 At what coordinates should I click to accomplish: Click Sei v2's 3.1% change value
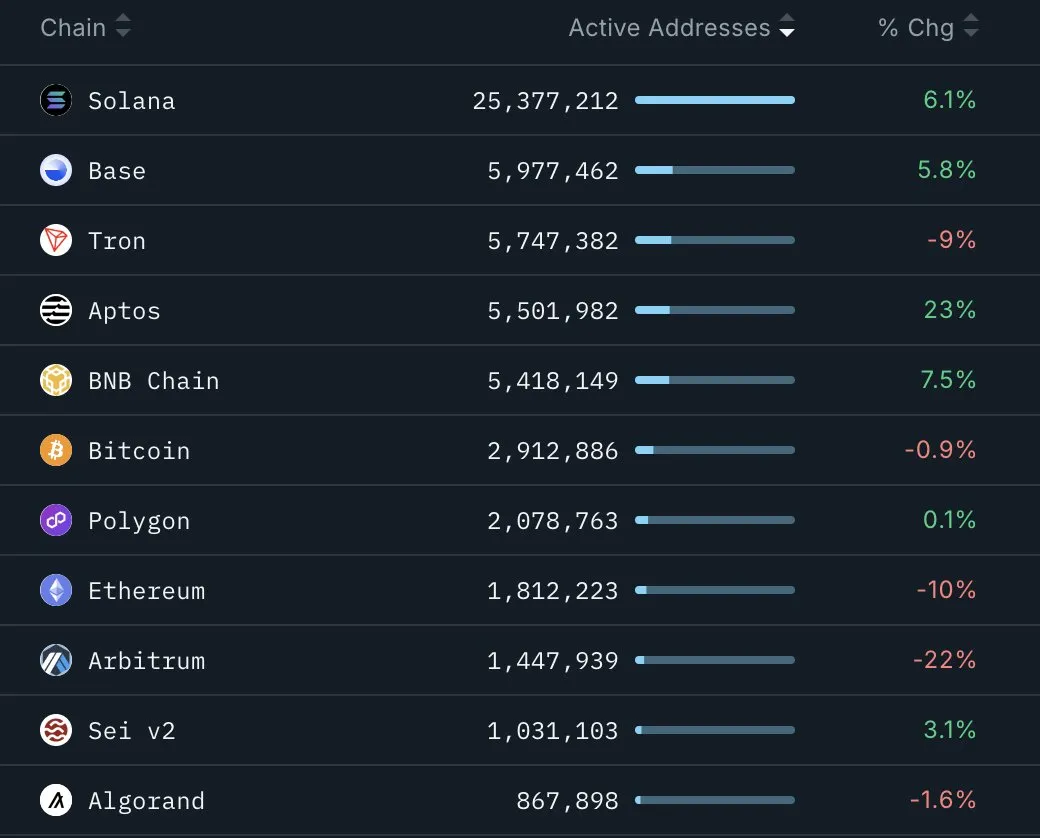click(x=950, y=730)
